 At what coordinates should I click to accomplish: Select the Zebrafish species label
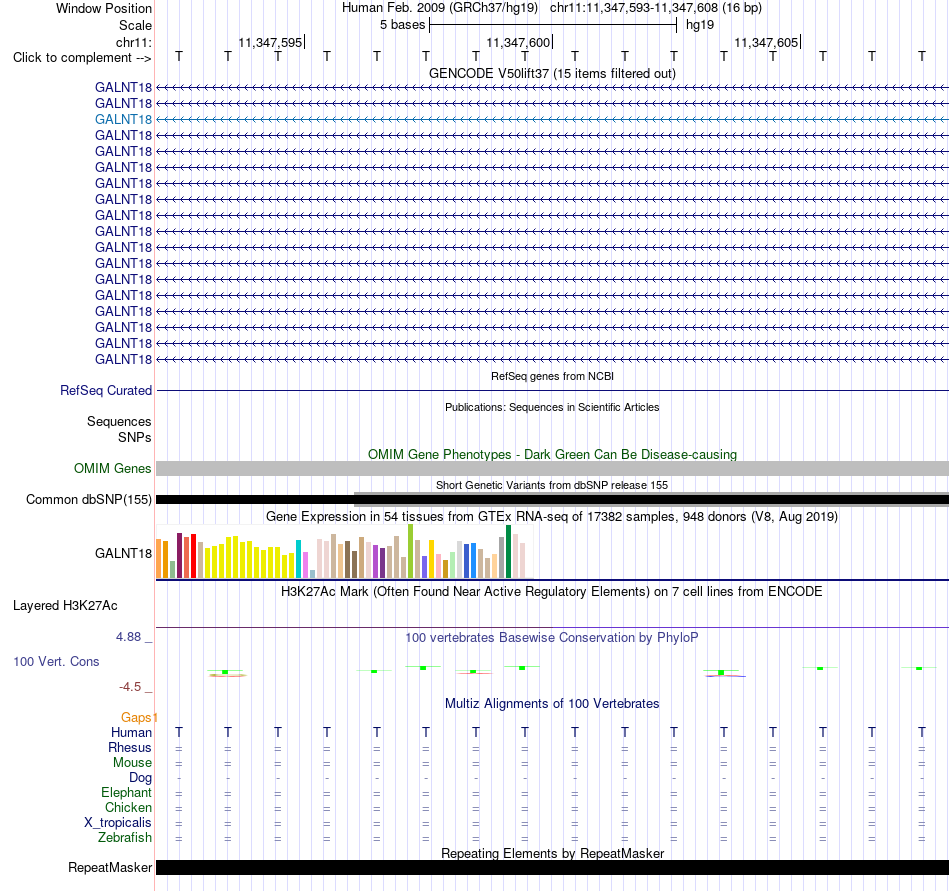point(125,838)
